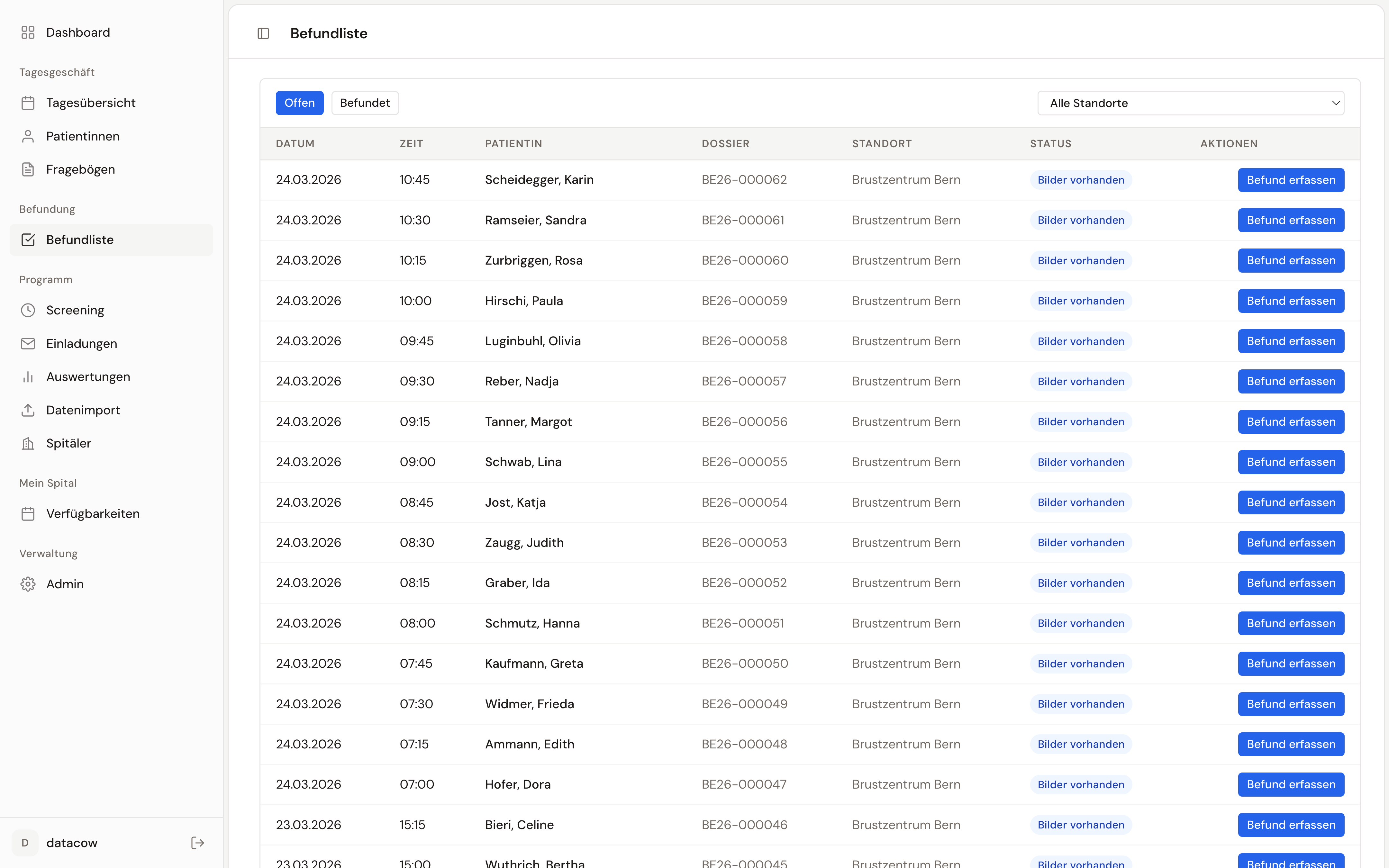Viewport: 1389px width, 868px height.
Task: Open Tagesübersicht in the sidebar
Action: [x=91, y=103]
